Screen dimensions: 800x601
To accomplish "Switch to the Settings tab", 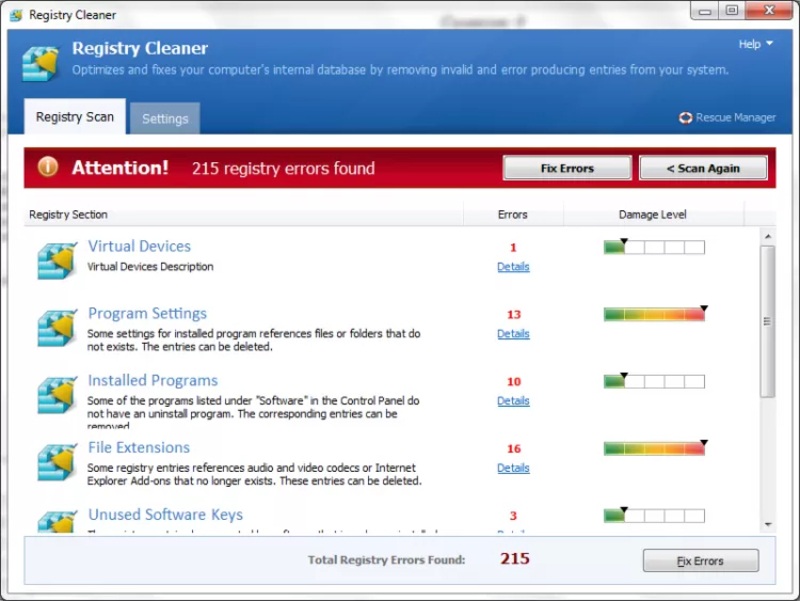I will (165, 118).
